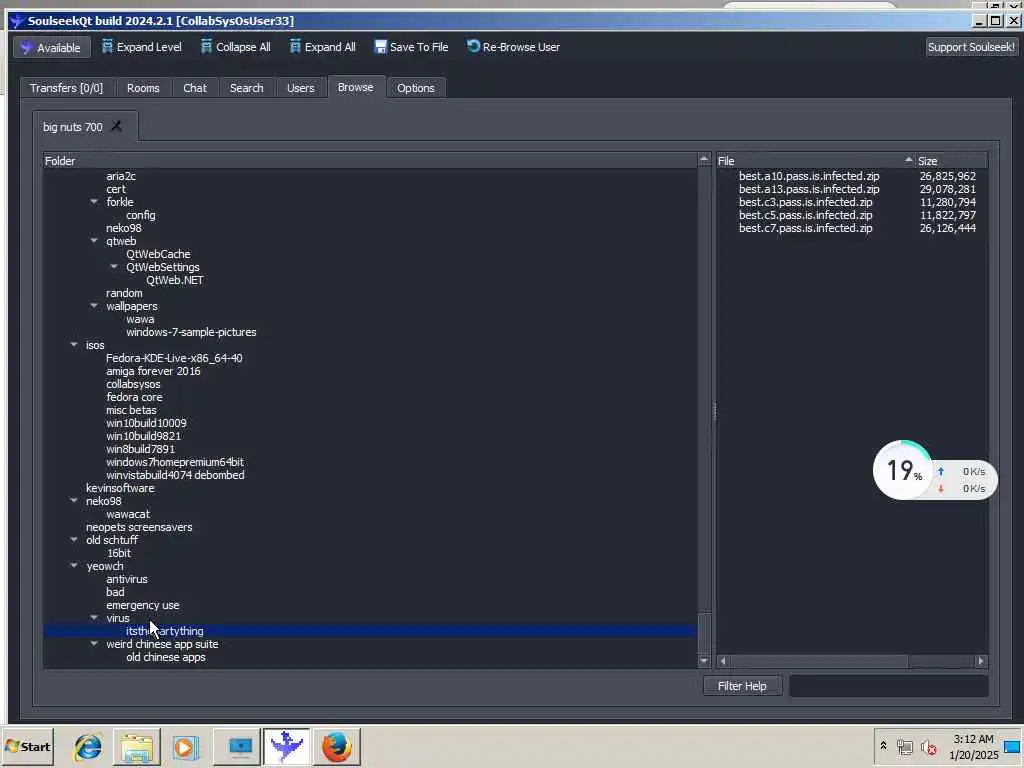Collapse weird chinese app suite folder
The image size is (1024, 768).
[x=94, y=644]
